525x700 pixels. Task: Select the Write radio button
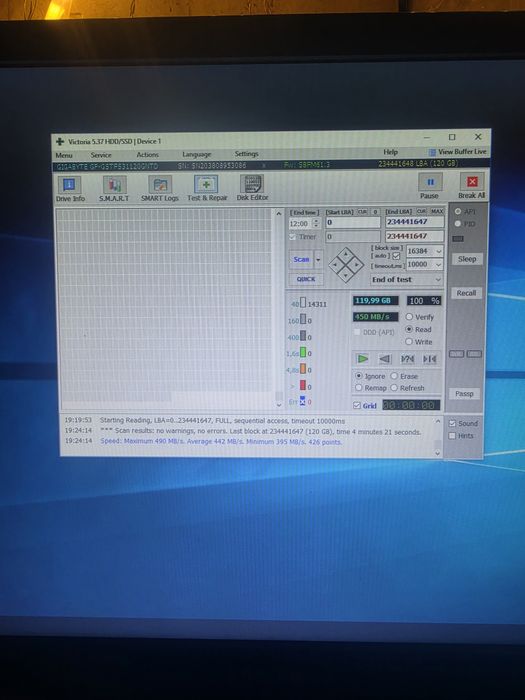click(409, 342)
